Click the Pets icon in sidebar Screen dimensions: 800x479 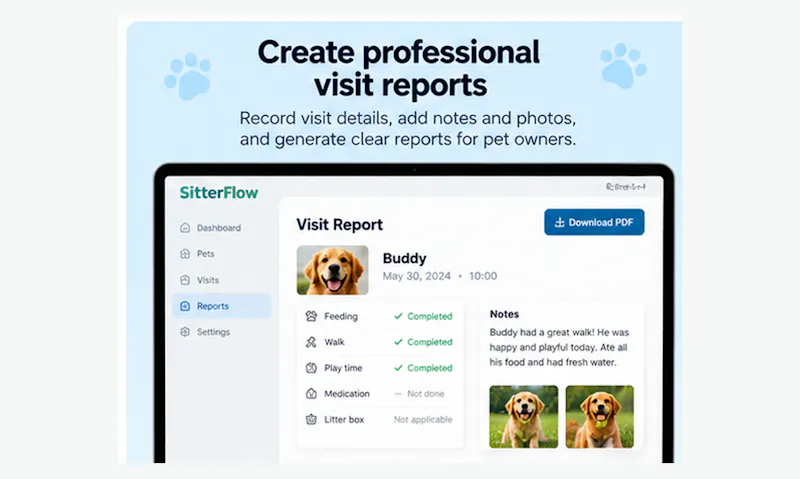(x=185, y=254)
